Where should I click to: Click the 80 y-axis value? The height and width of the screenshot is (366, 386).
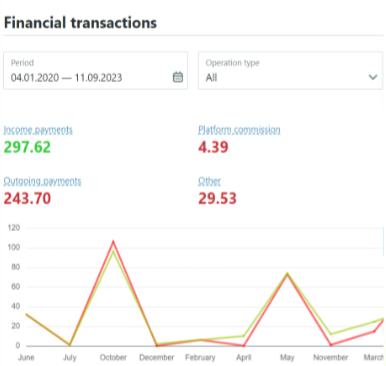16,267
